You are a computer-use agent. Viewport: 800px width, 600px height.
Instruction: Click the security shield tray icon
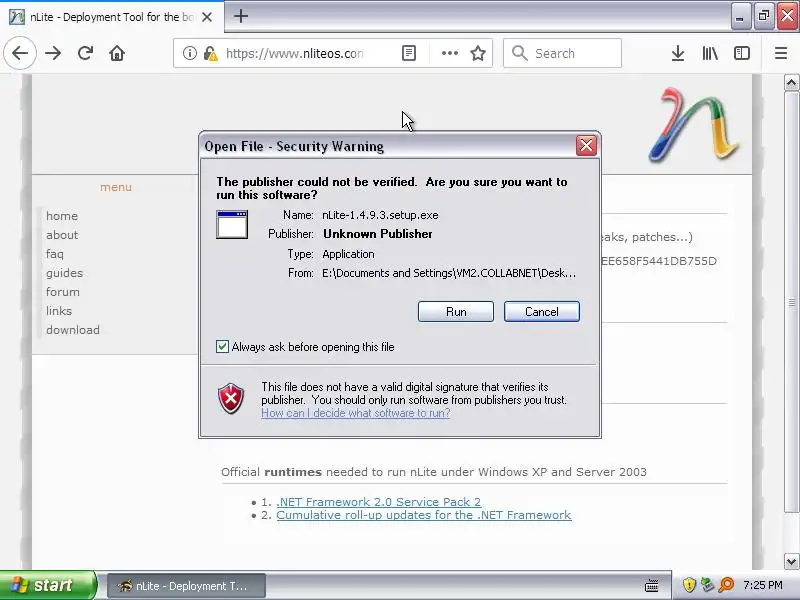click(689, 585)
